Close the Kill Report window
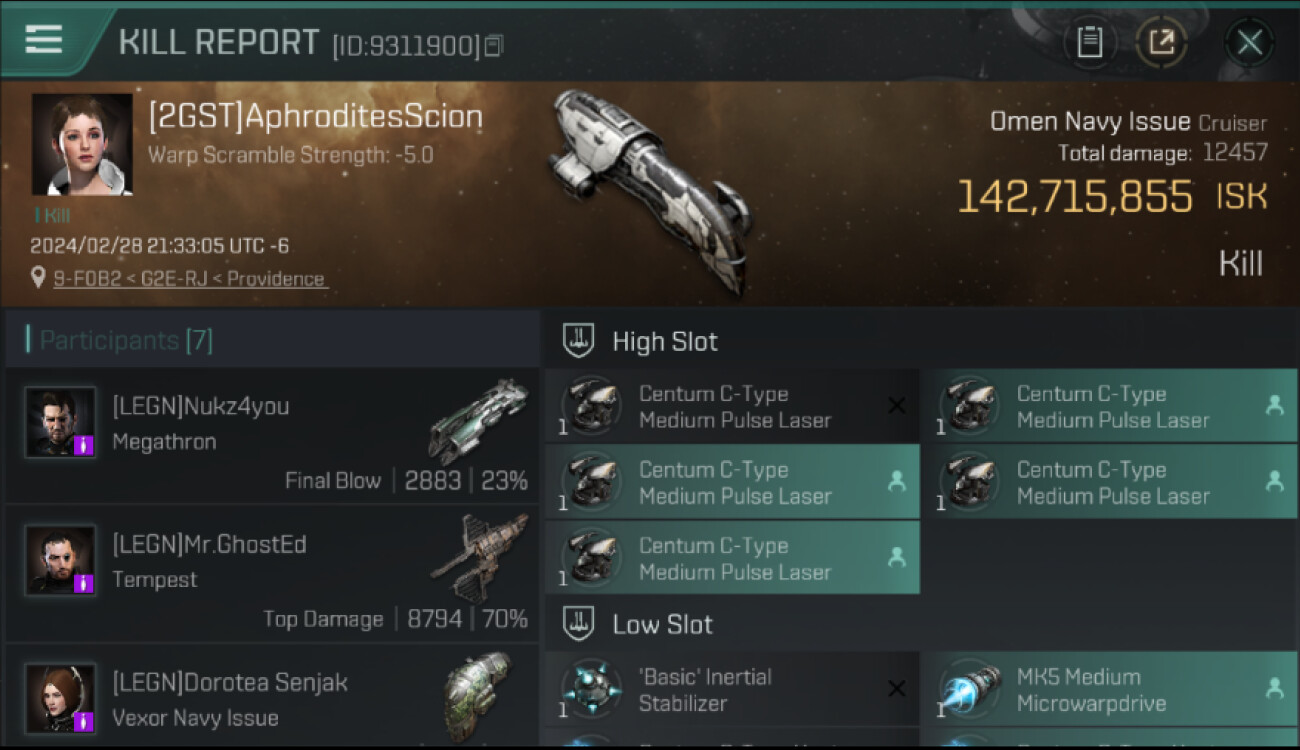The image size is (1300, 750). click(1249, 43)
